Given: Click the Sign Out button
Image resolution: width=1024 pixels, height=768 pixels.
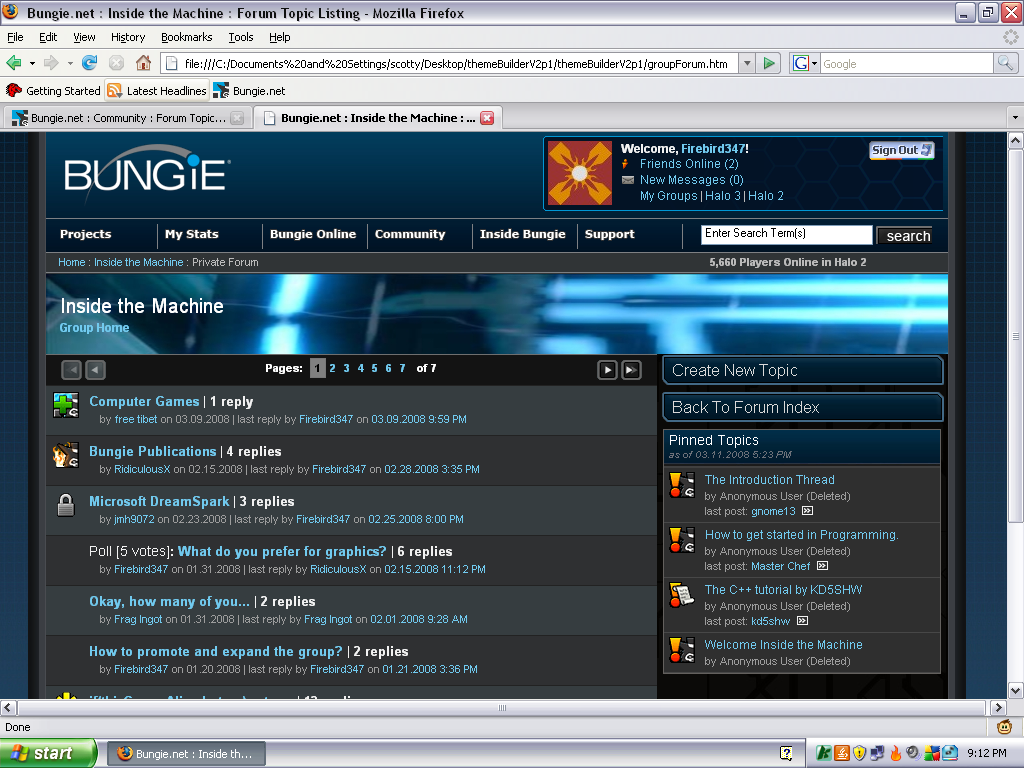Looking at the screenshot, I should [901, 150].
